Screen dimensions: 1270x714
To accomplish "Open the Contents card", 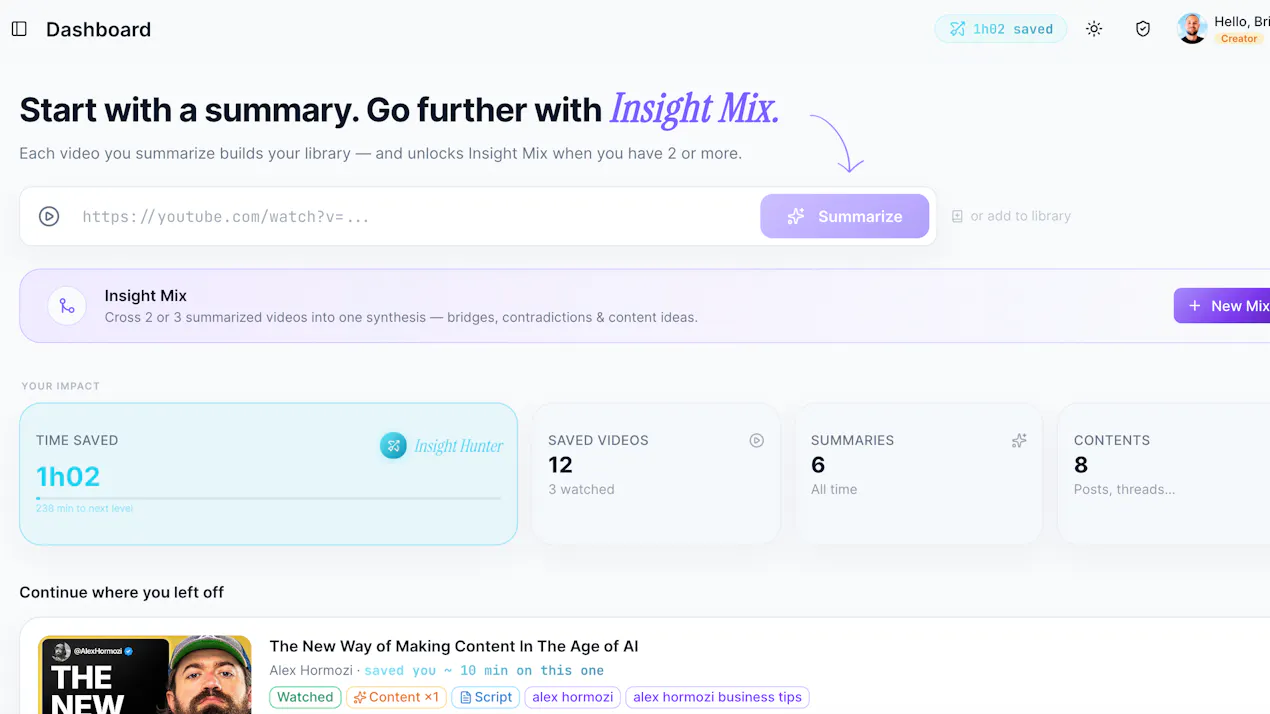I will click(1164, 474).
